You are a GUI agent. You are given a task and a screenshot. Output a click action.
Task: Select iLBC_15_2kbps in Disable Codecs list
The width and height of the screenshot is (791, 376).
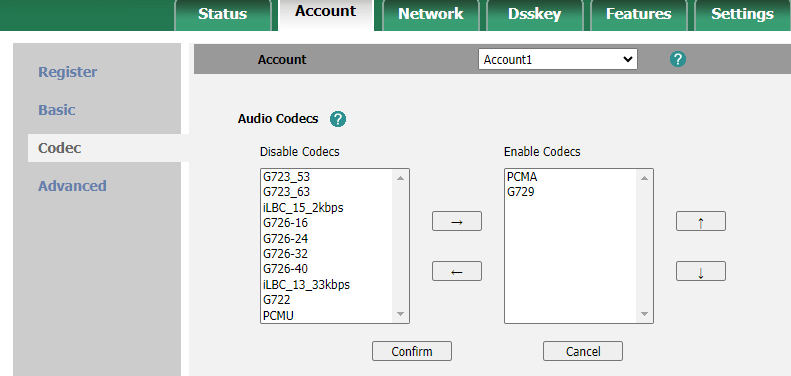pyautogui.click(x=327, y=207)
